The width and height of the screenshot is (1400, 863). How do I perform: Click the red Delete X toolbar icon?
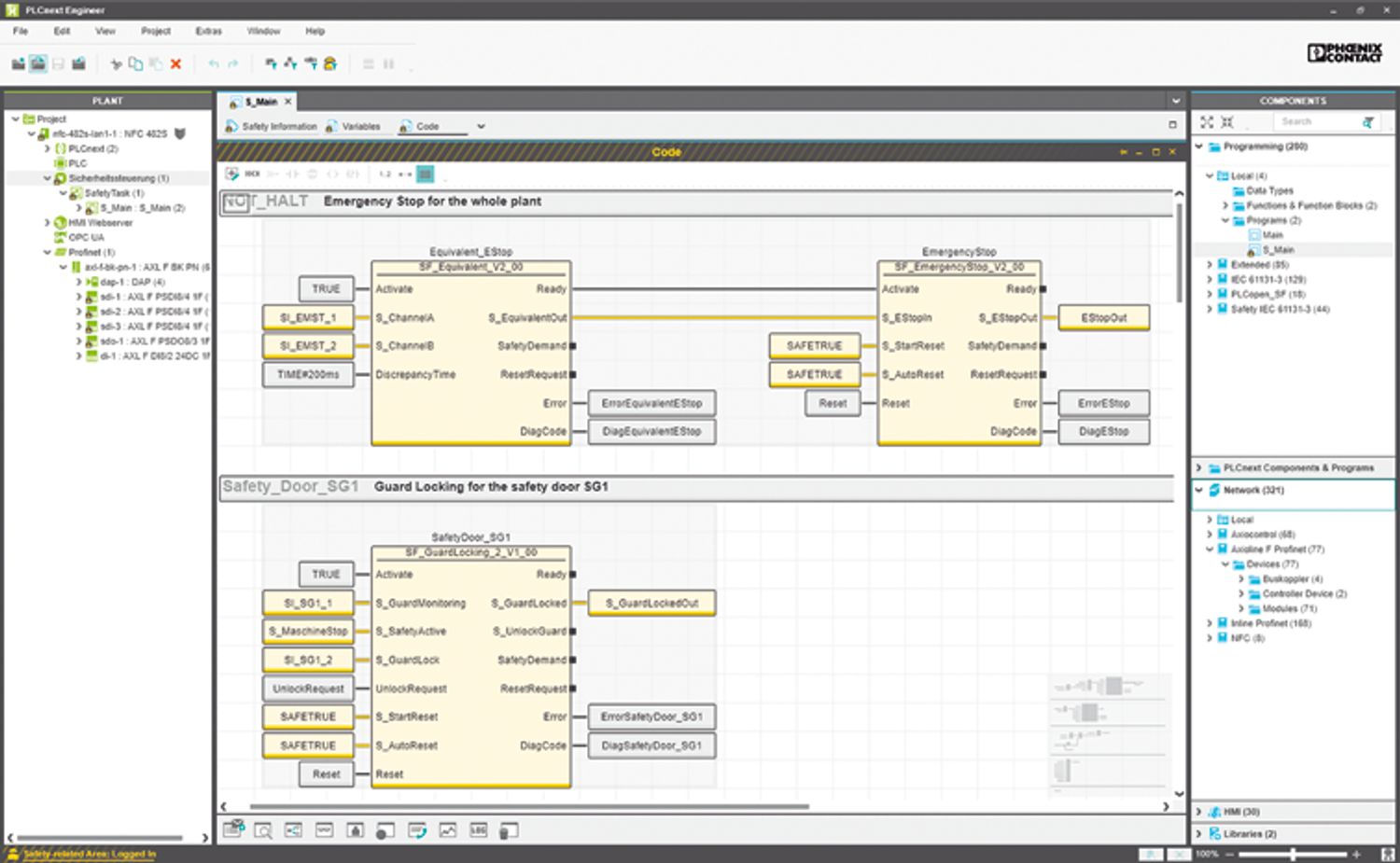pos(175,64)
